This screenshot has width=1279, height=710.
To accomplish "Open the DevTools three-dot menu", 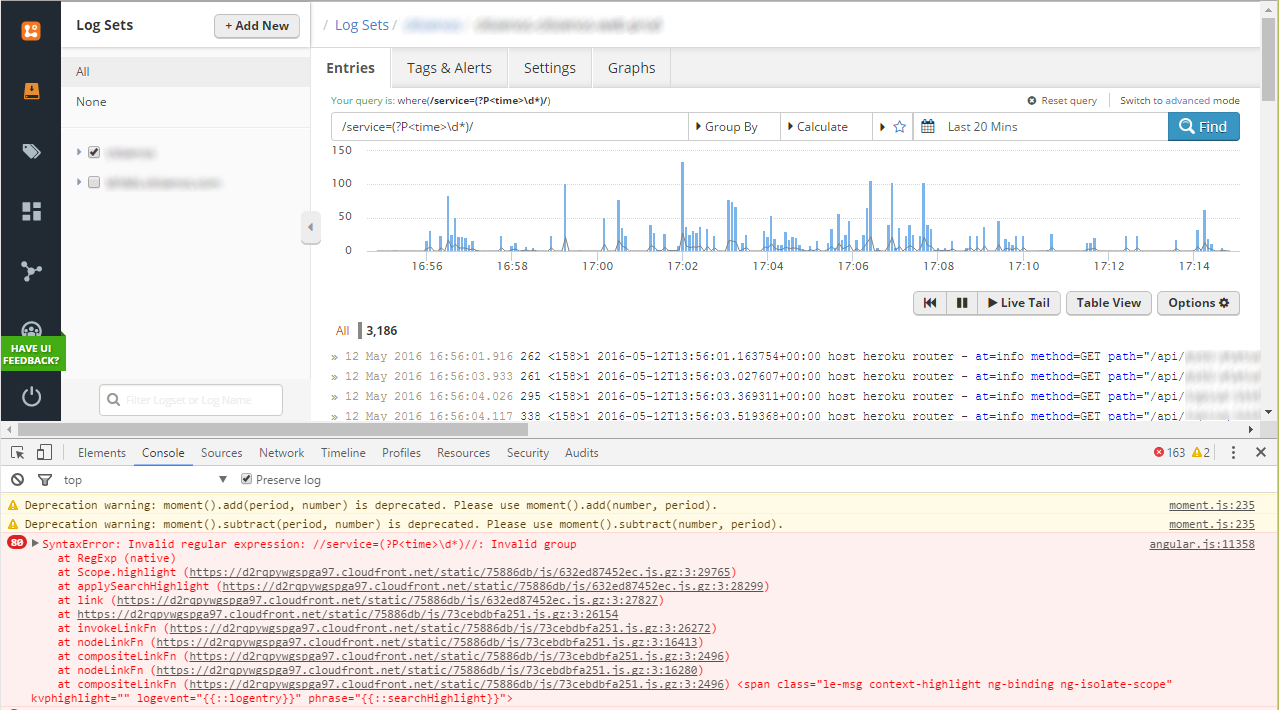I will [x=1234, y=453].
